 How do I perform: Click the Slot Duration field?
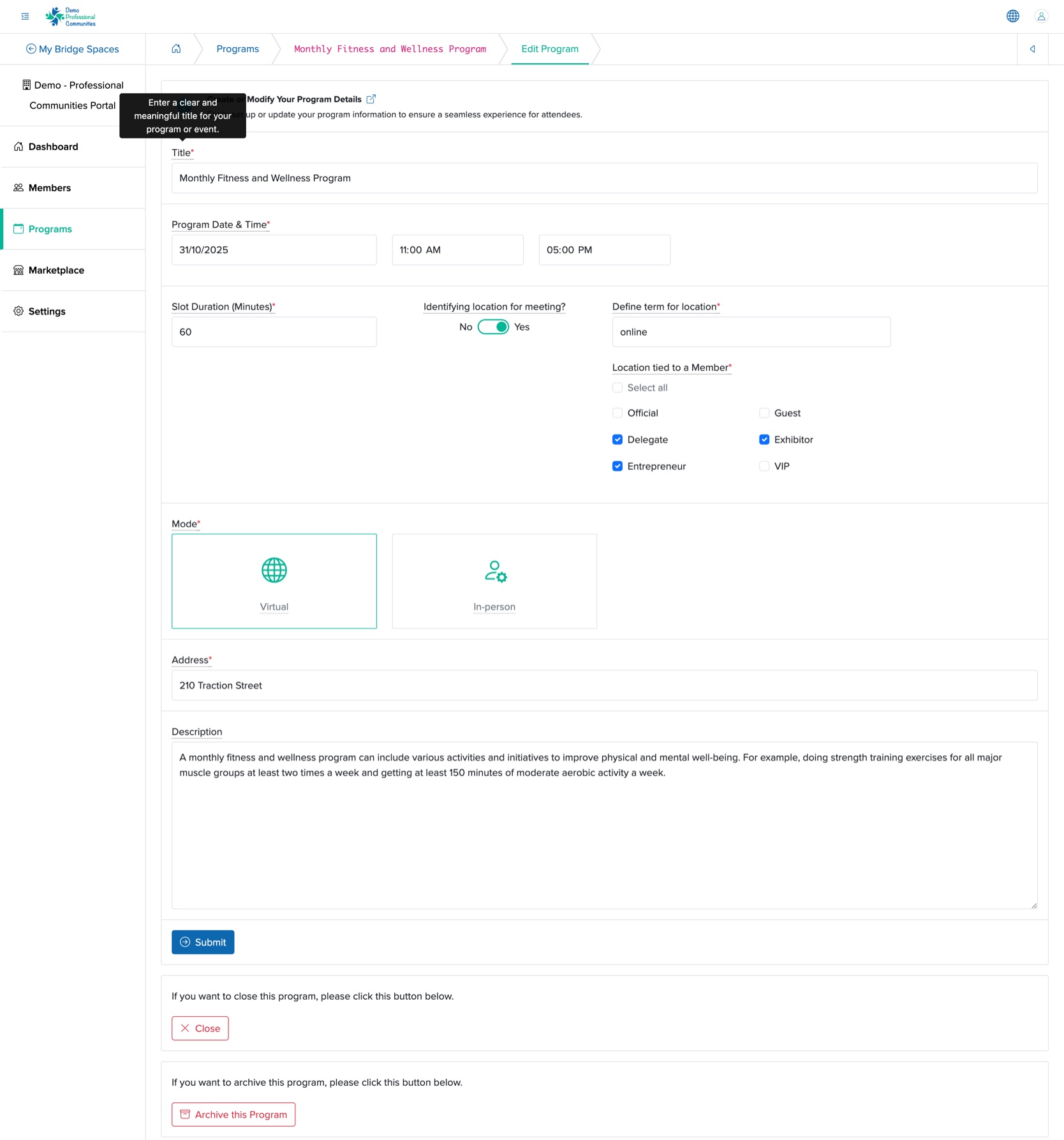[x=274, y=332]
